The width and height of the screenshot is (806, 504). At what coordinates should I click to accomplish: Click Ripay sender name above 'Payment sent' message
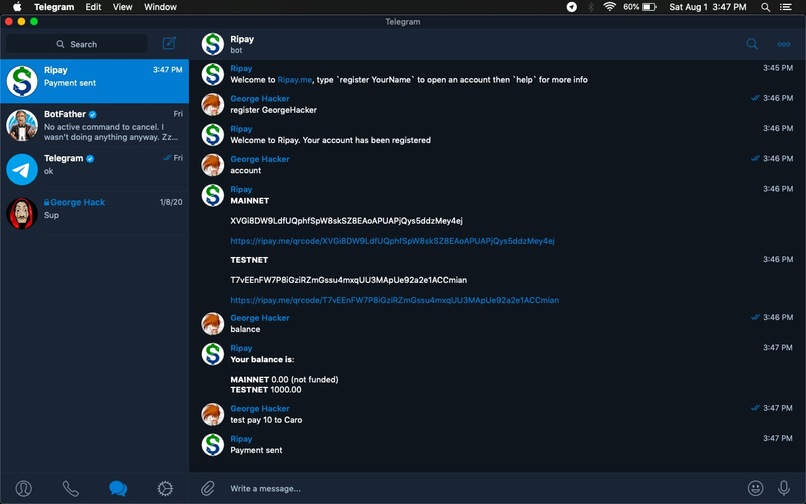click(241, 439)
